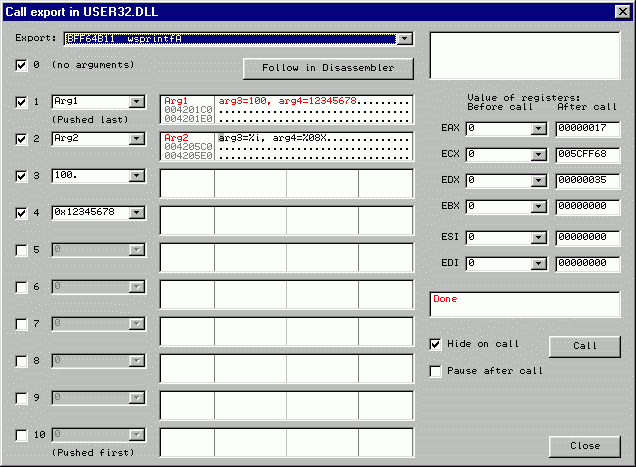Click EAX after-call value 00000017
This screenshot has height=467, width=636.
coord(588,129)
